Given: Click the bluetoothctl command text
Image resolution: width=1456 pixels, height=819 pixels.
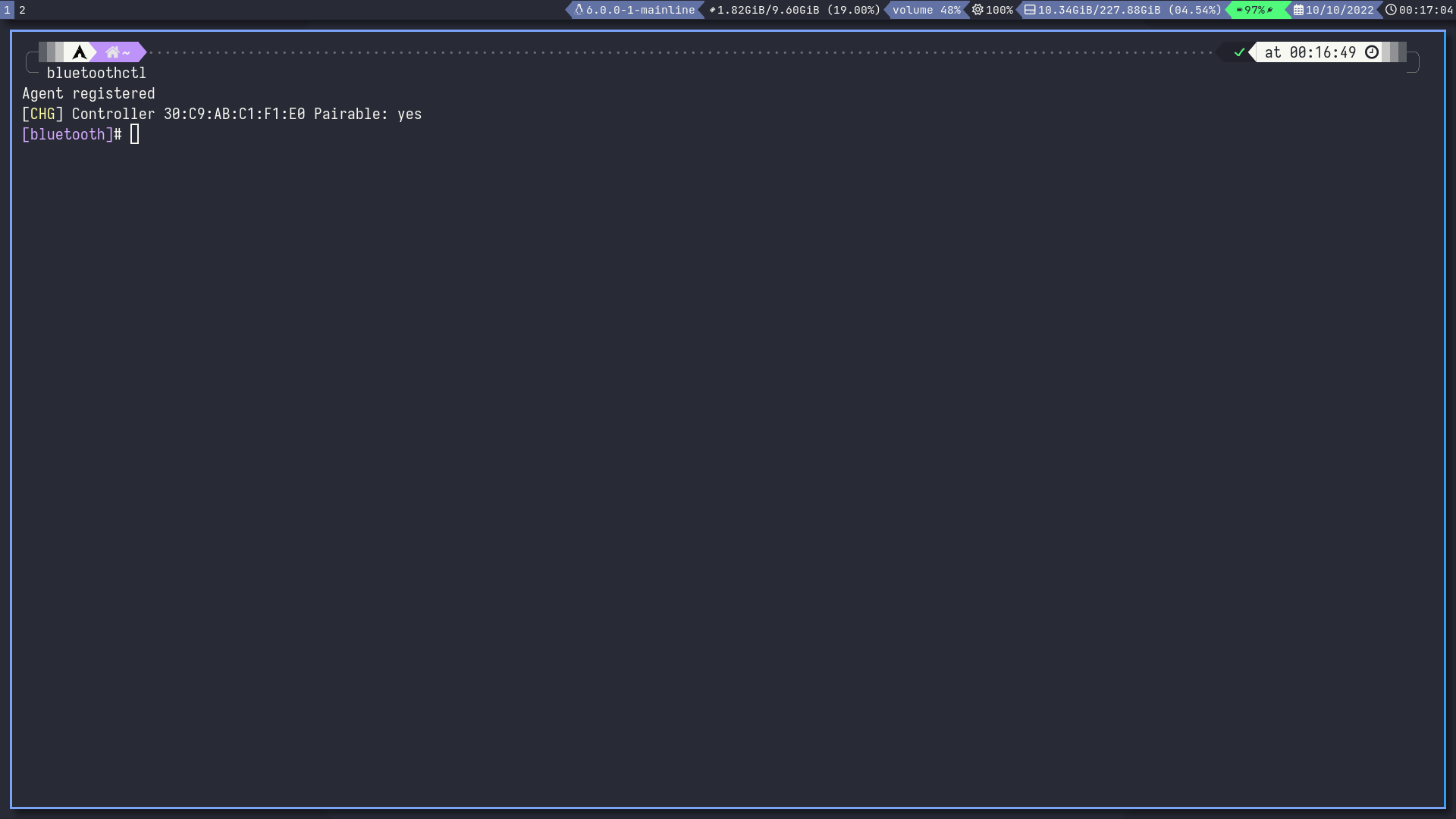Looking at the screenshot, I should (96, 73).
